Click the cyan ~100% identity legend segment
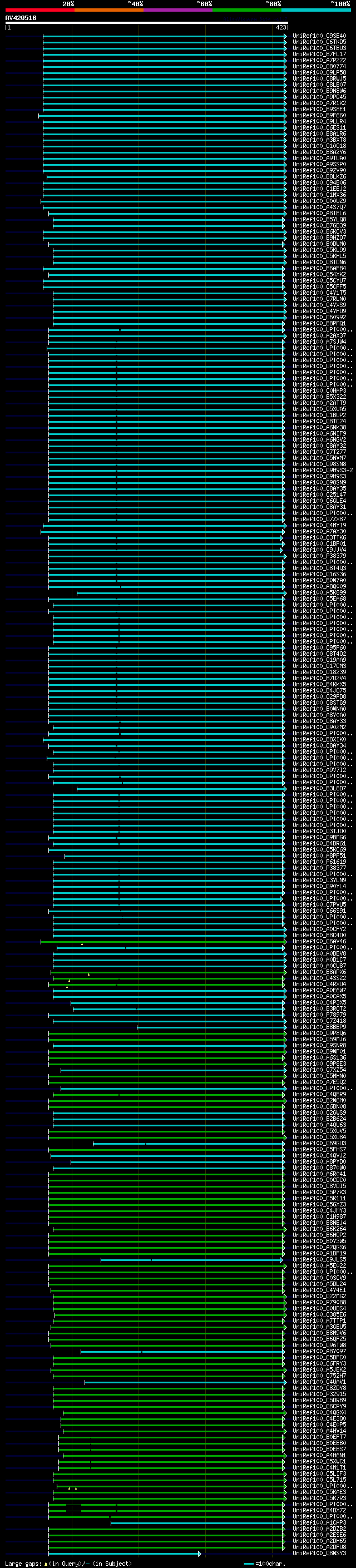The image size is (356, 1568). (317, 10)
